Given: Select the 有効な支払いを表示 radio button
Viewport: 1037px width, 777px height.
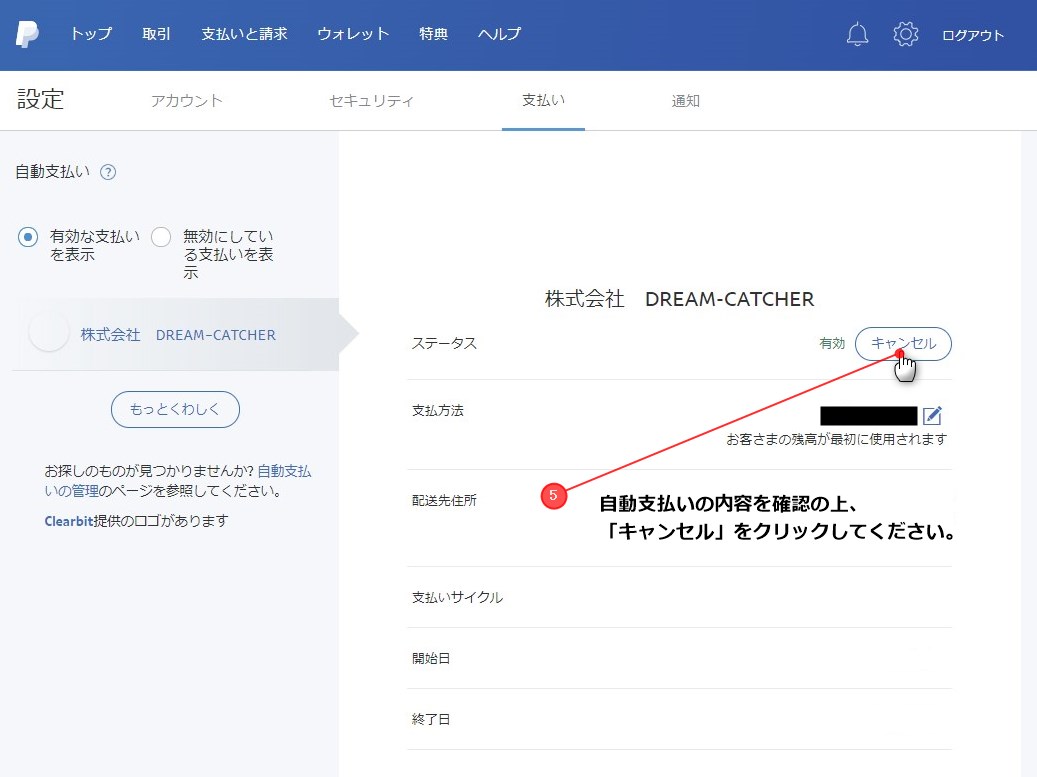Looking at the screenshot, I should [x=28, y=237].
